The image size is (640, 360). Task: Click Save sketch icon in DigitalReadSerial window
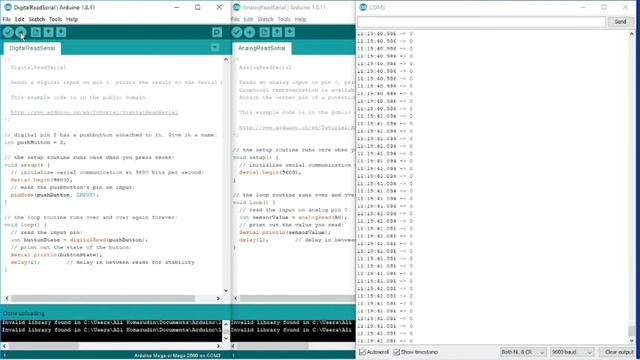coord(61,32)
